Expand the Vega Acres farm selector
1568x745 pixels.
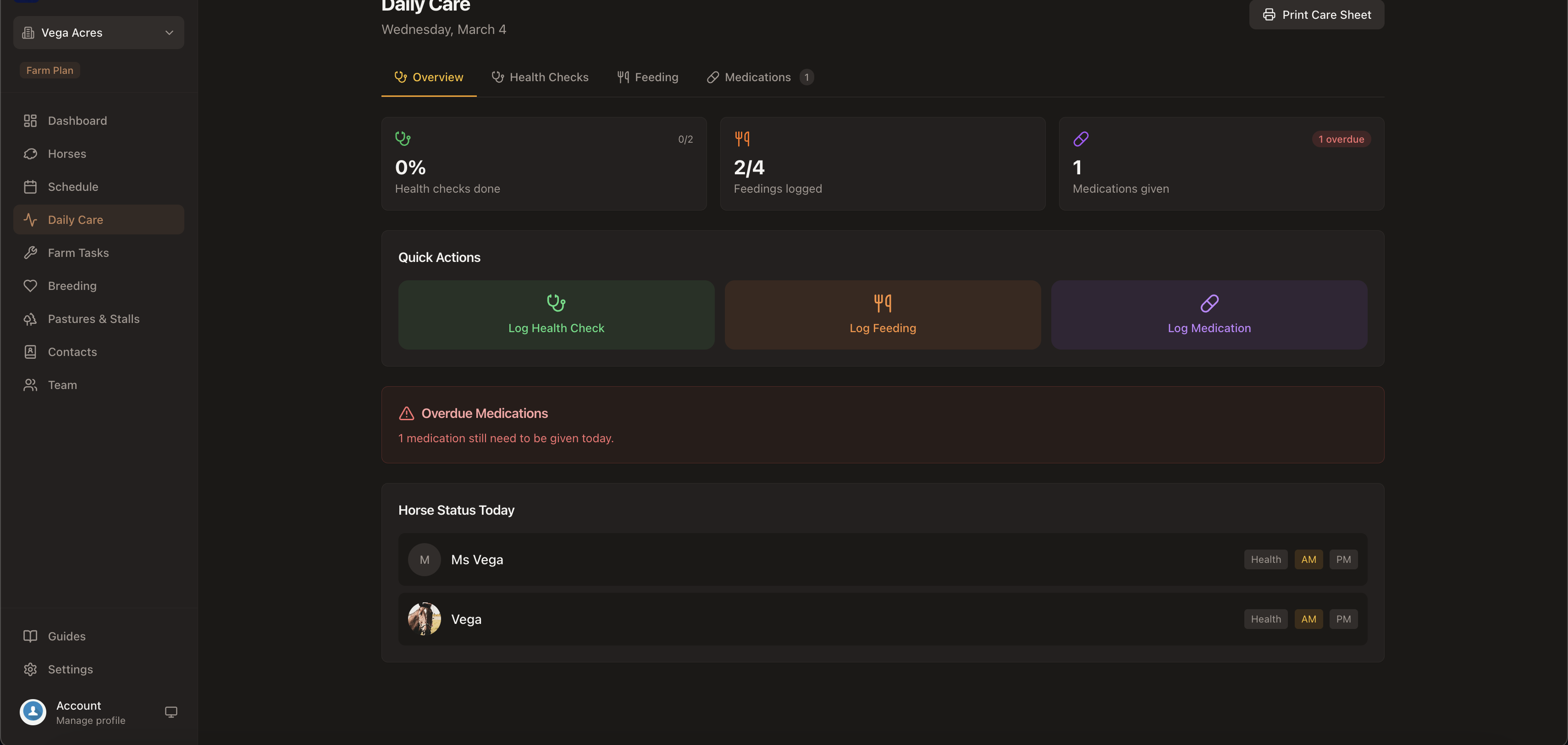[x=98, y=32]
